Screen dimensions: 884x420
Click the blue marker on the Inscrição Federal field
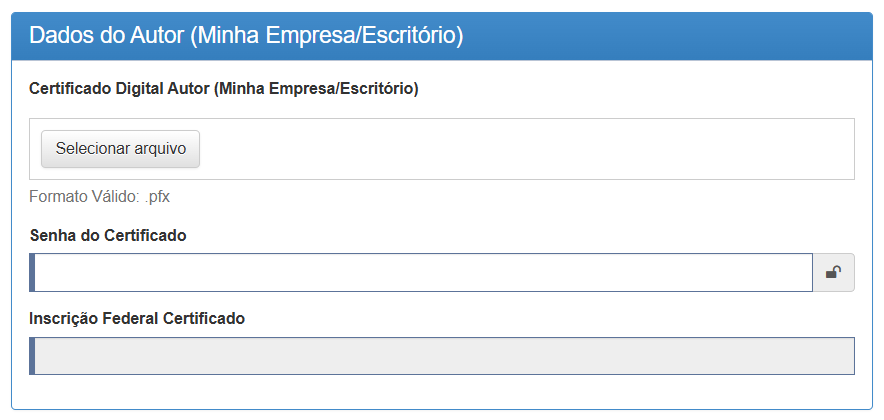point(33,356)
